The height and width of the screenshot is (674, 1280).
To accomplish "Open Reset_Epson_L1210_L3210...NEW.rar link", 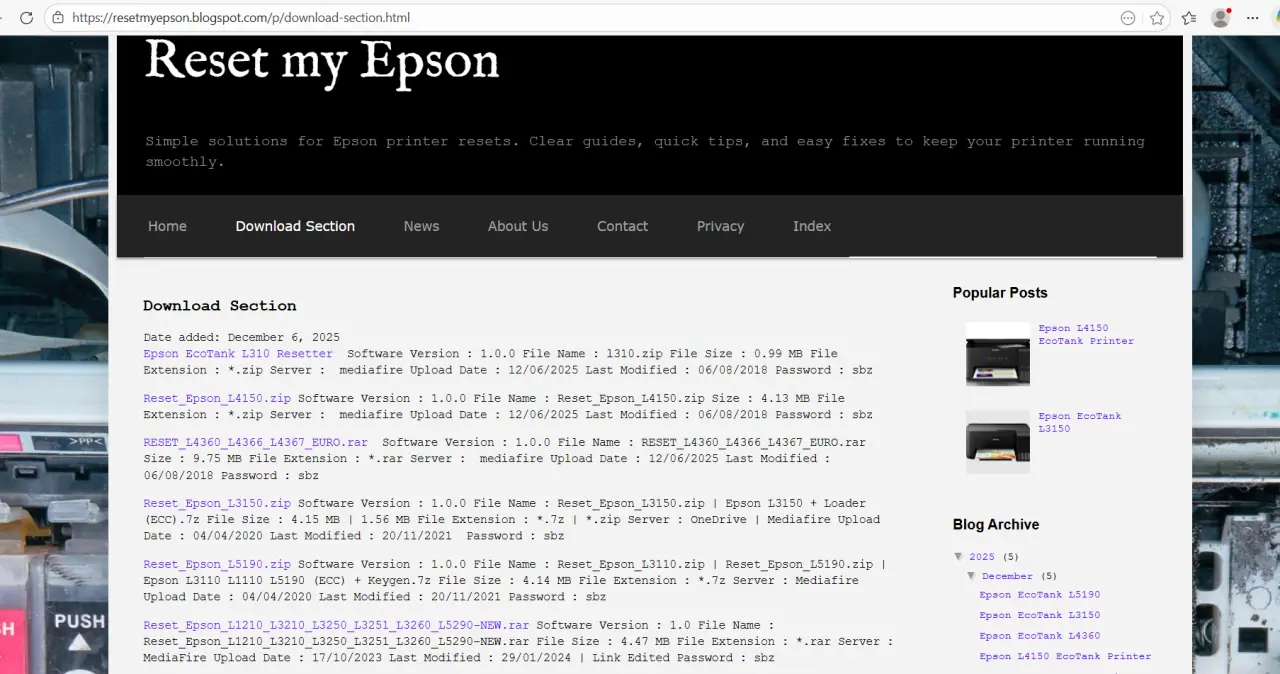I will (336, 625).
